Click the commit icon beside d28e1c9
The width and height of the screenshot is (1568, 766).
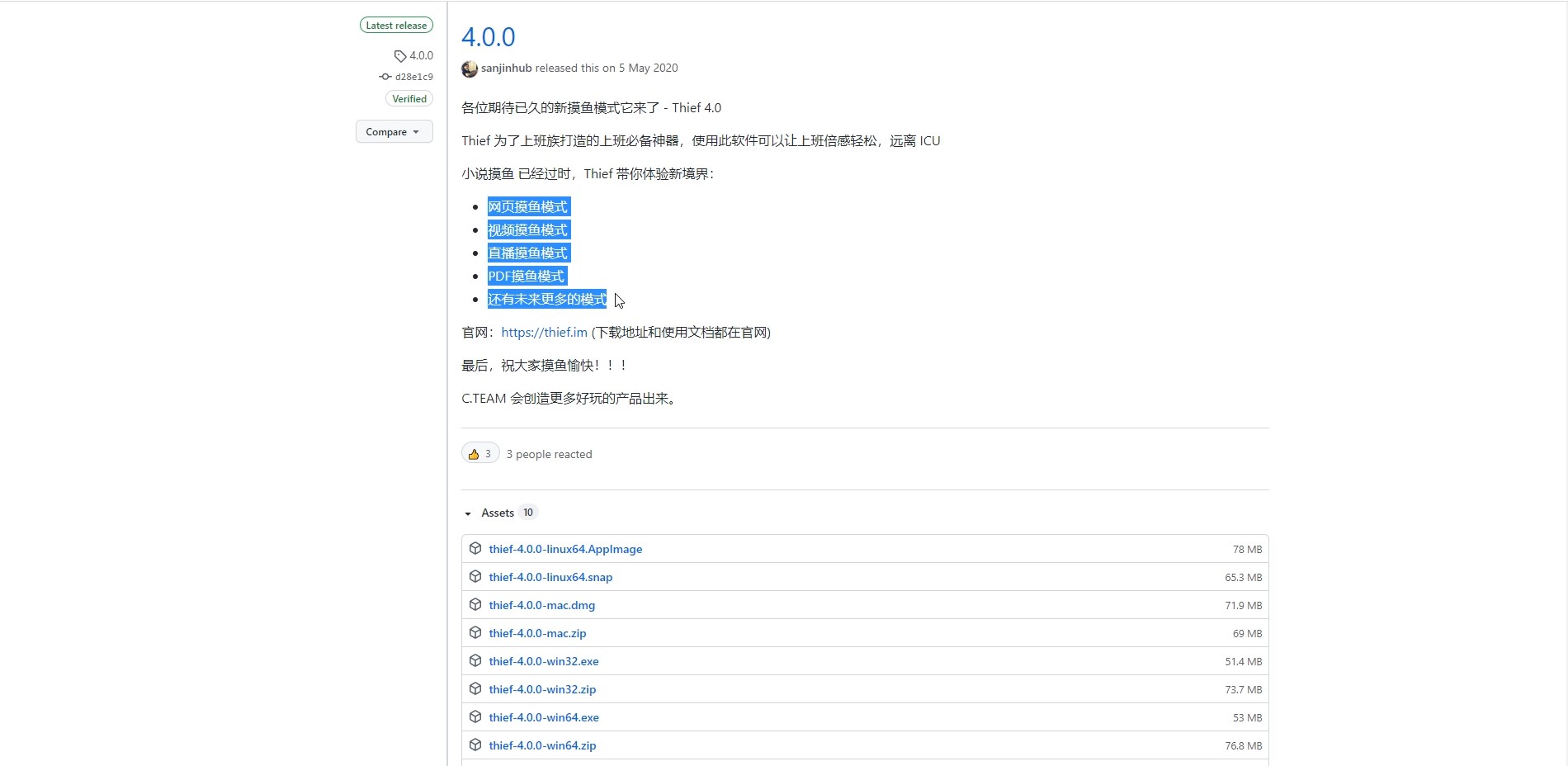coord(385,76)
